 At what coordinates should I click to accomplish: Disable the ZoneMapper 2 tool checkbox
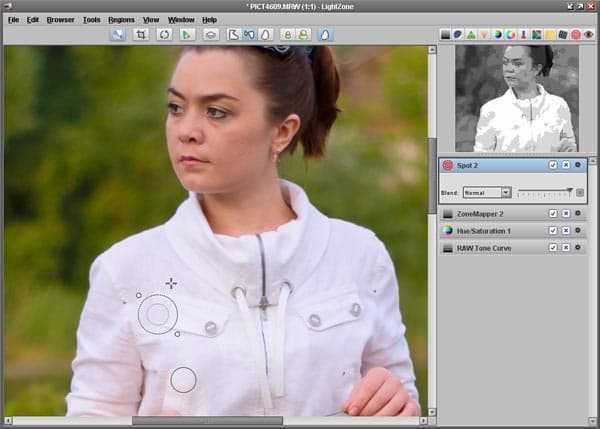553,214
